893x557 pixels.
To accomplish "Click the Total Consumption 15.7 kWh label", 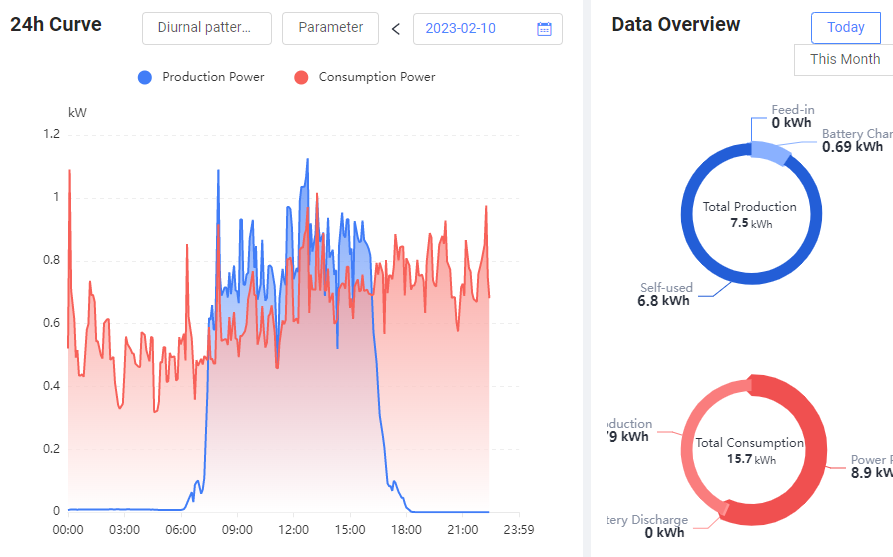I will pos(749,450).
